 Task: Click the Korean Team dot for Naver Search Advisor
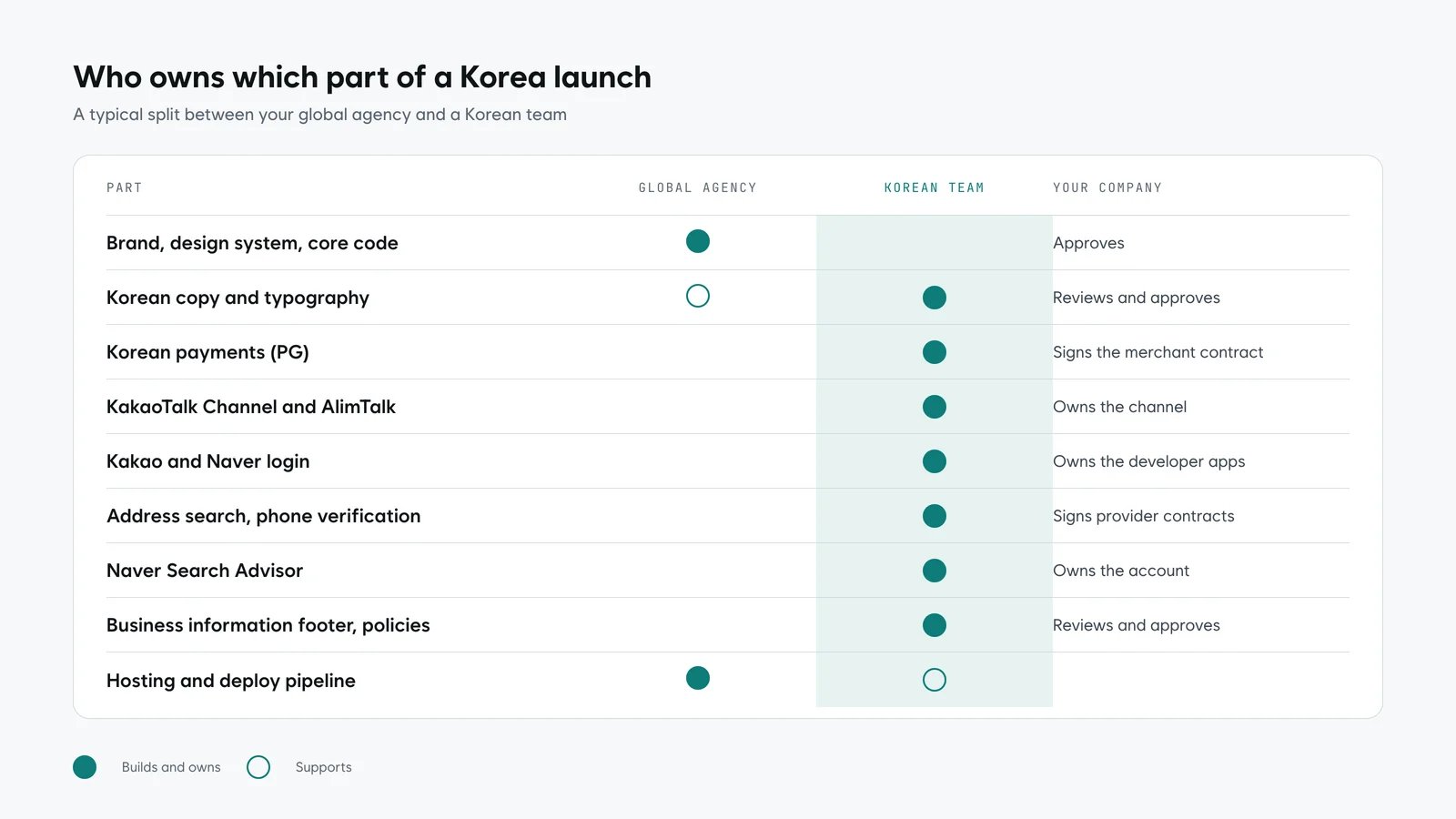point(935,571)
